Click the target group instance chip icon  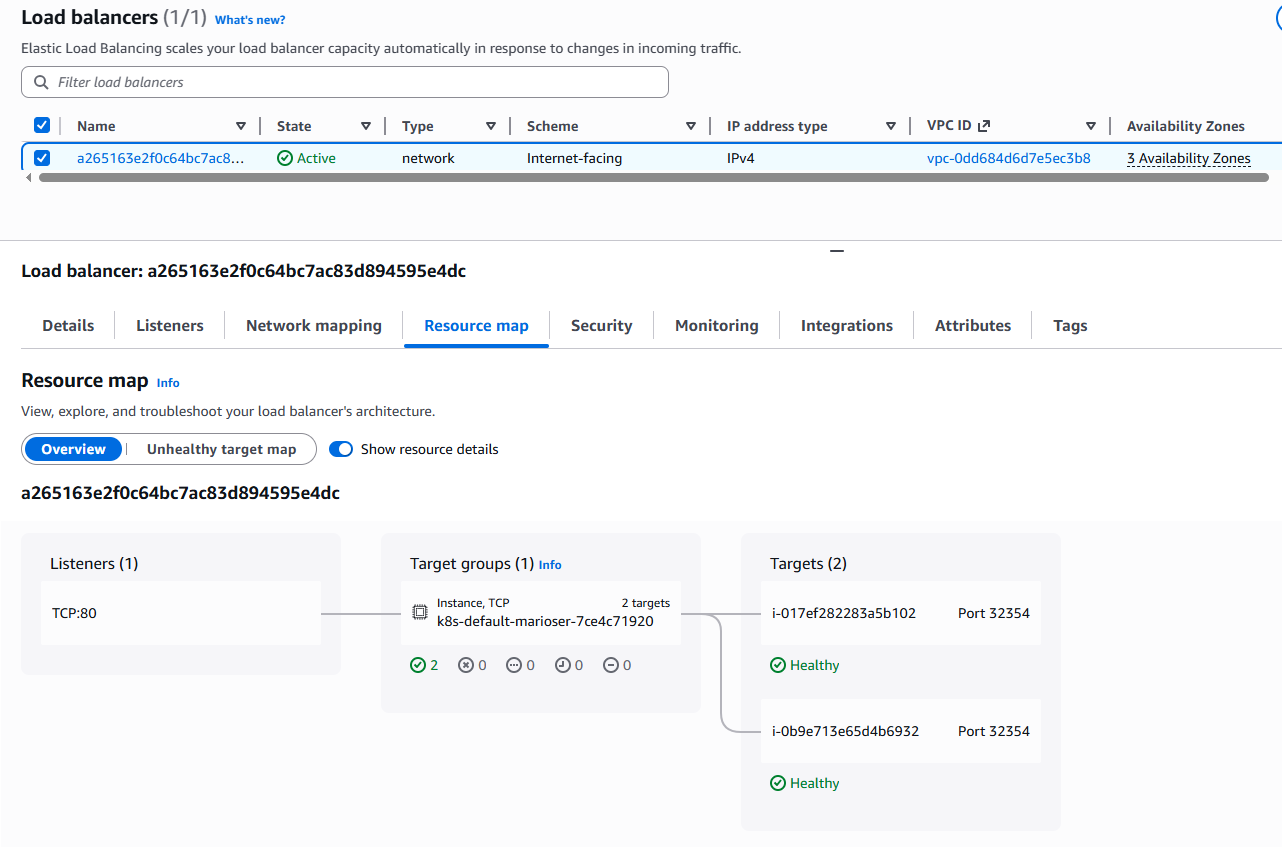pos(421,612)
